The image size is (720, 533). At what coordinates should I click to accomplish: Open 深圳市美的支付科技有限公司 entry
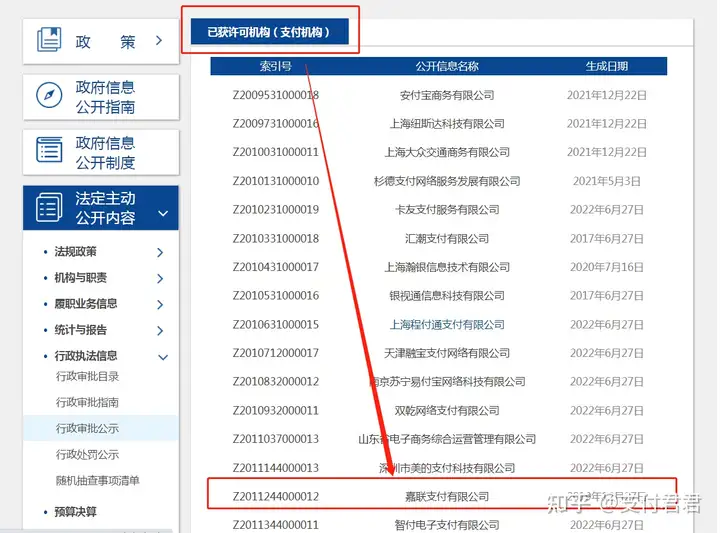click(x=447, y=468)
